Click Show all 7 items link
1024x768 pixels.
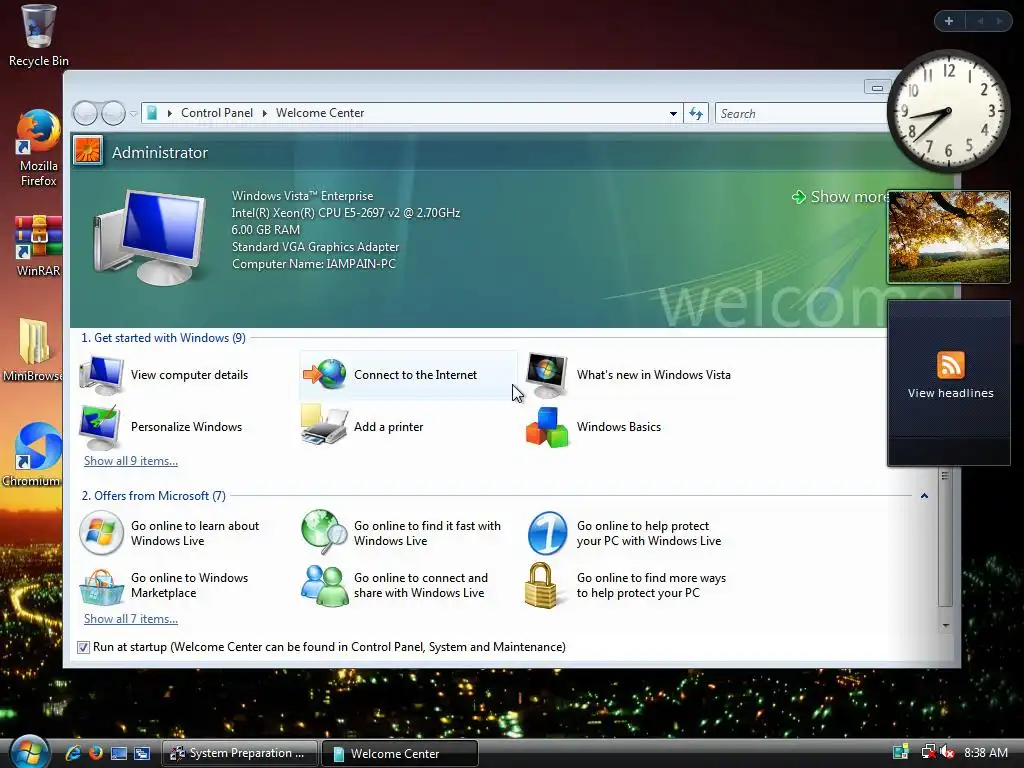tap(131, 619)
